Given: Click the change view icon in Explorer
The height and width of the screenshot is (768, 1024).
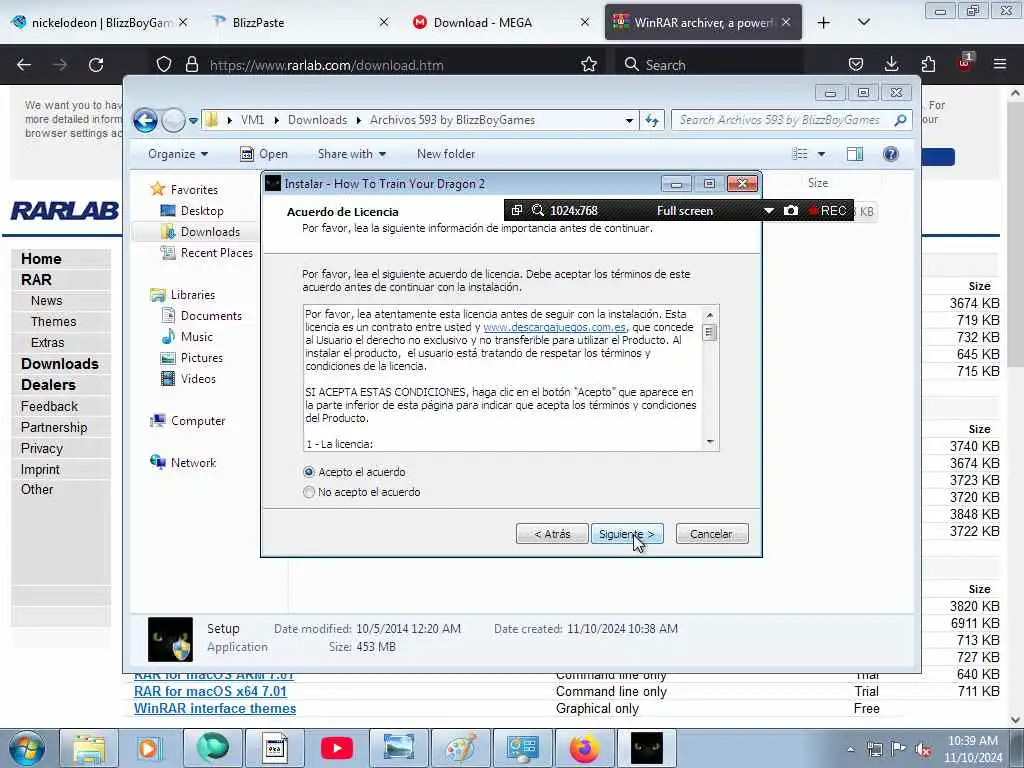Looking at the screenshot, I should pos(799,154).
